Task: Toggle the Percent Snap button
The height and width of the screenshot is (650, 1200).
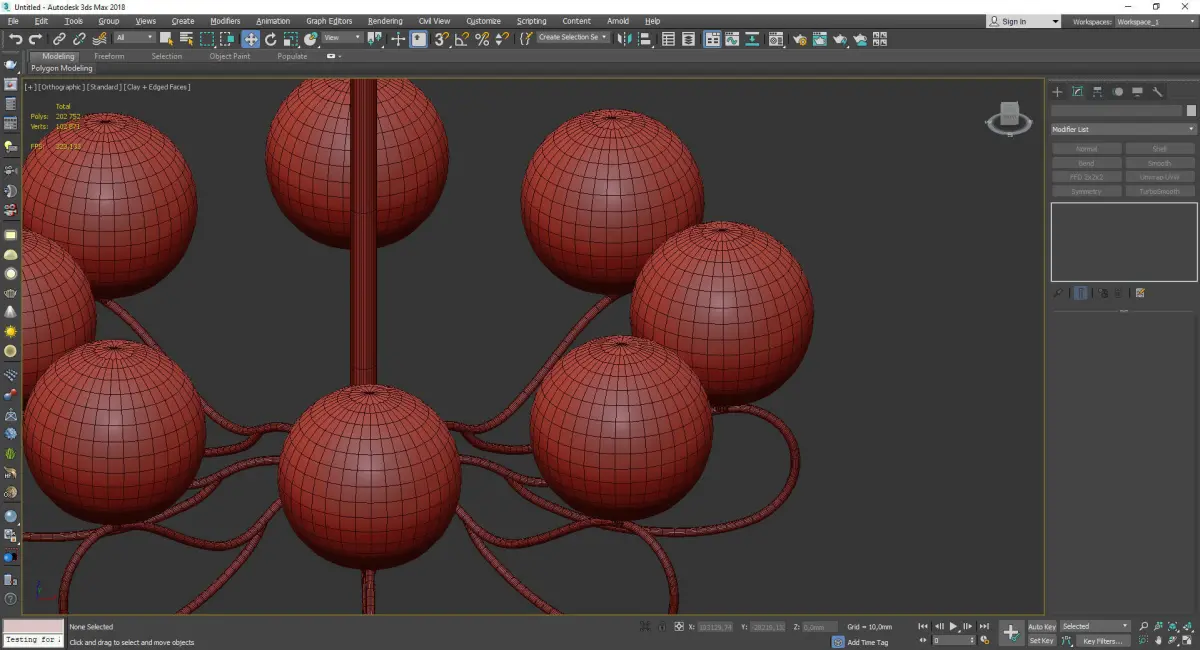Action: click(x=482, y=39)
